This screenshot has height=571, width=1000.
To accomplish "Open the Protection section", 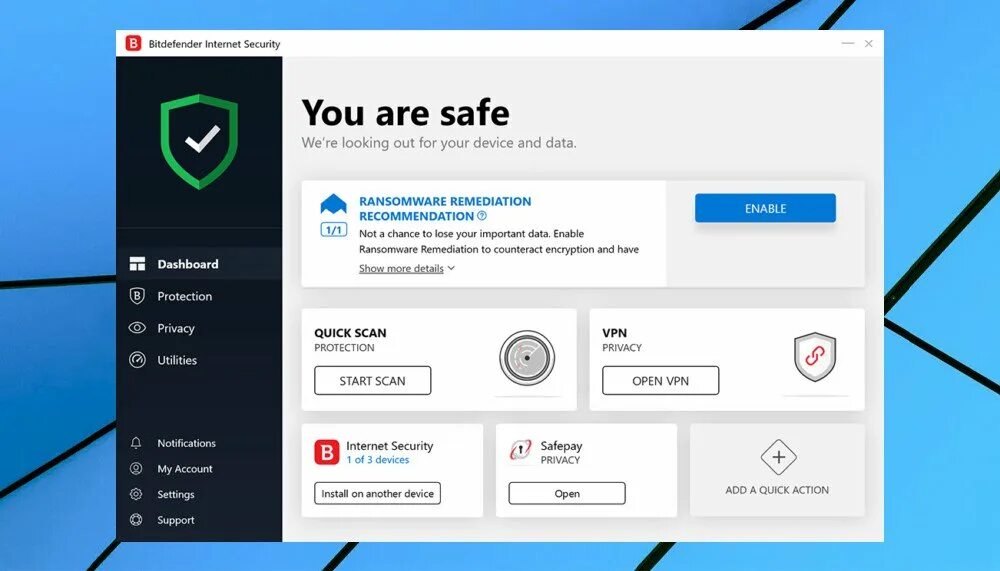I will pos(199,296).
